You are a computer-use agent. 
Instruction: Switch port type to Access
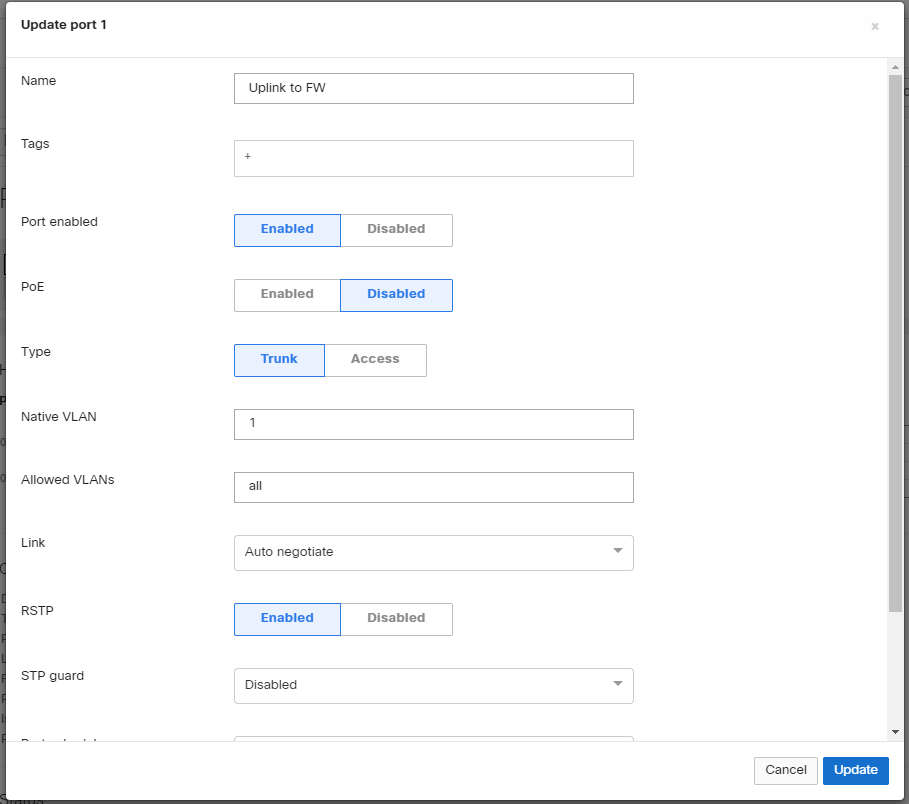point(375,359)
